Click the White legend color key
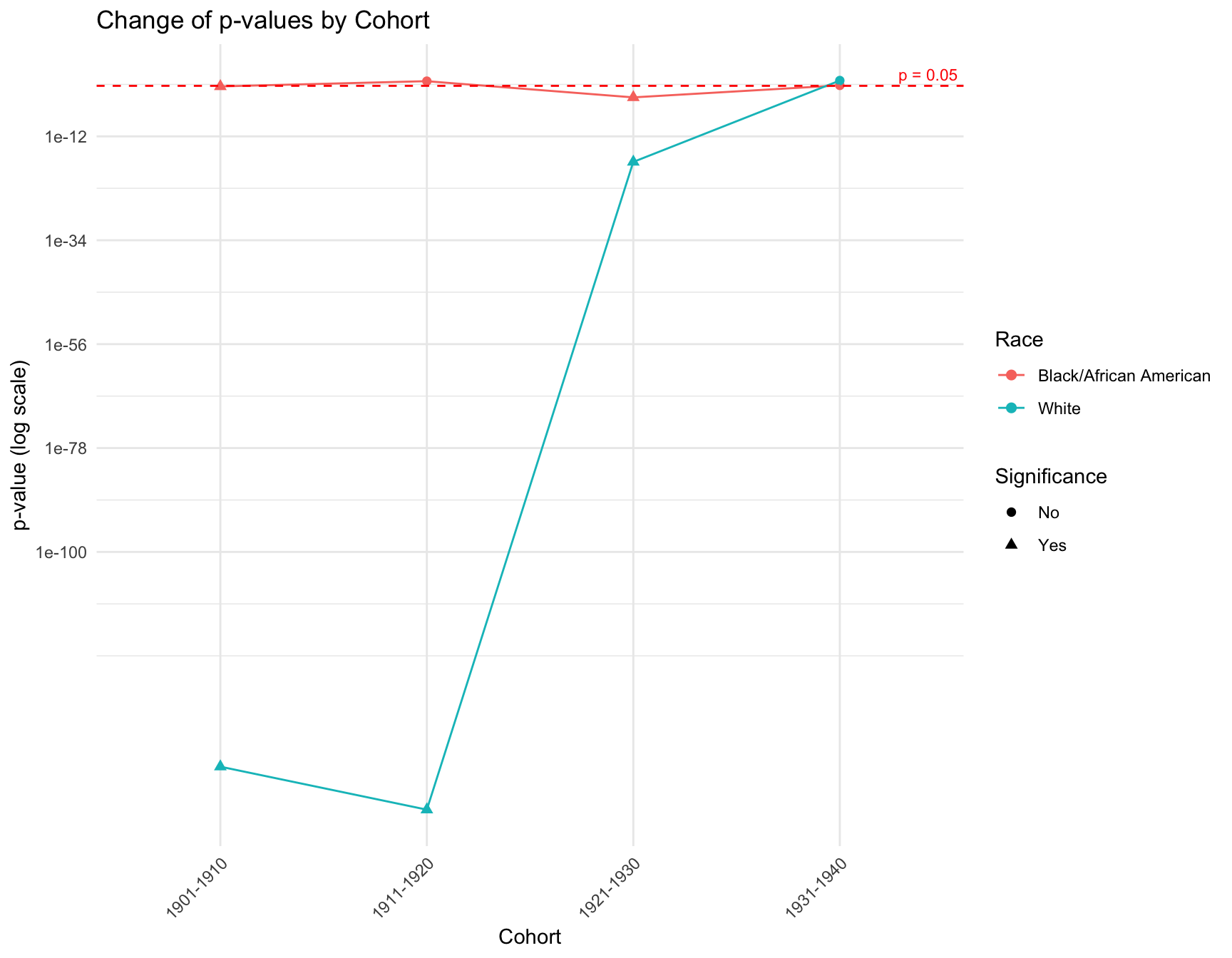Screen dimensions: 1232x958 pos(1011,408)
